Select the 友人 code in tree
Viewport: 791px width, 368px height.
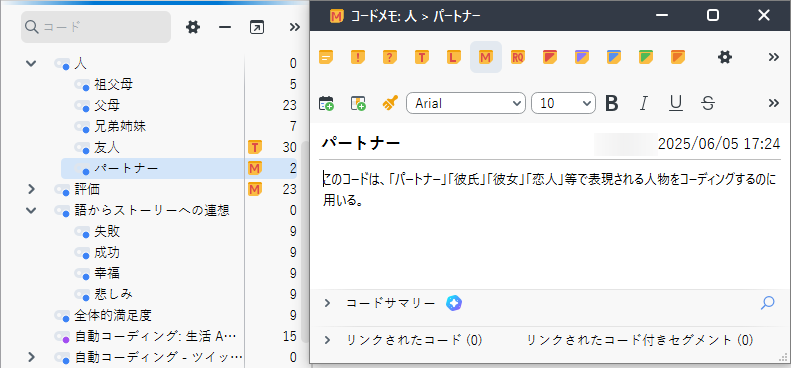click(107, 147)
